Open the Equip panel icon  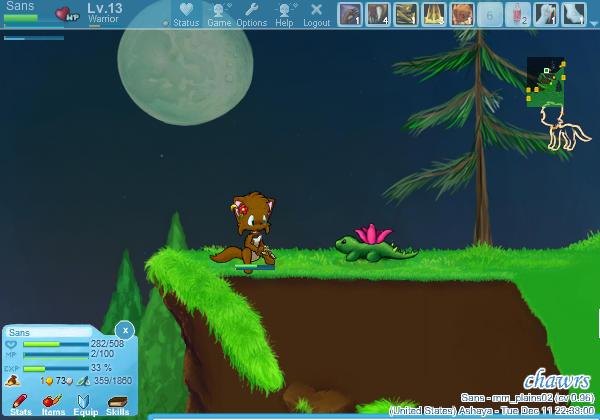pyautogui.click(x=86, y=402)
